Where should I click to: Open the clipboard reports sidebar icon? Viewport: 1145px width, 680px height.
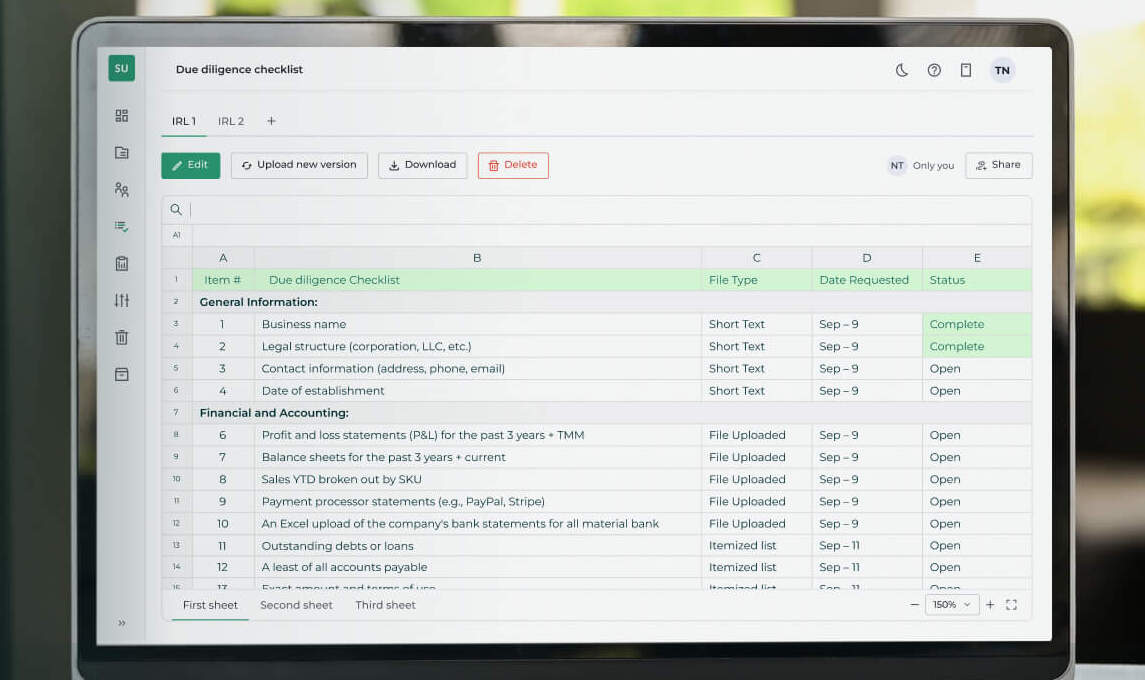click(x=122, y=264)
